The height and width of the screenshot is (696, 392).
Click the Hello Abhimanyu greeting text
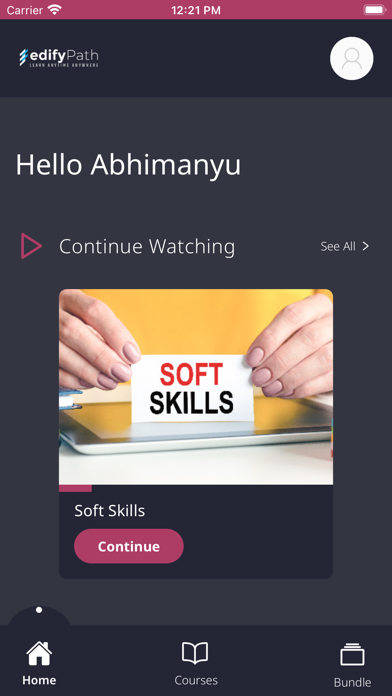(128, 165)
